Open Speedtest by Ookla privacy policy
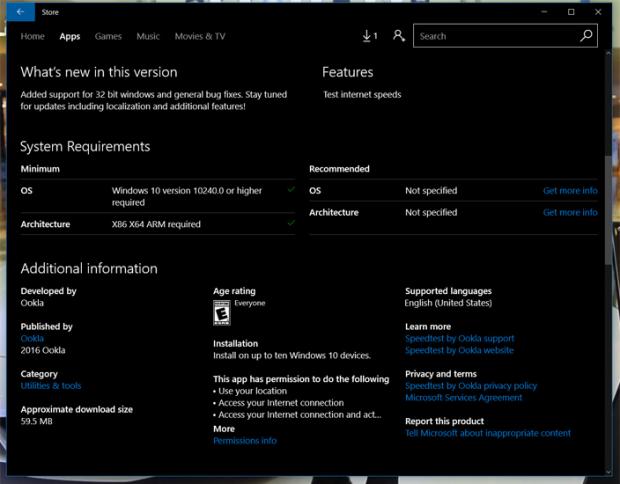The height and width of the screenshot is (484, 620). pyautogui.click(x=470, y=385)
